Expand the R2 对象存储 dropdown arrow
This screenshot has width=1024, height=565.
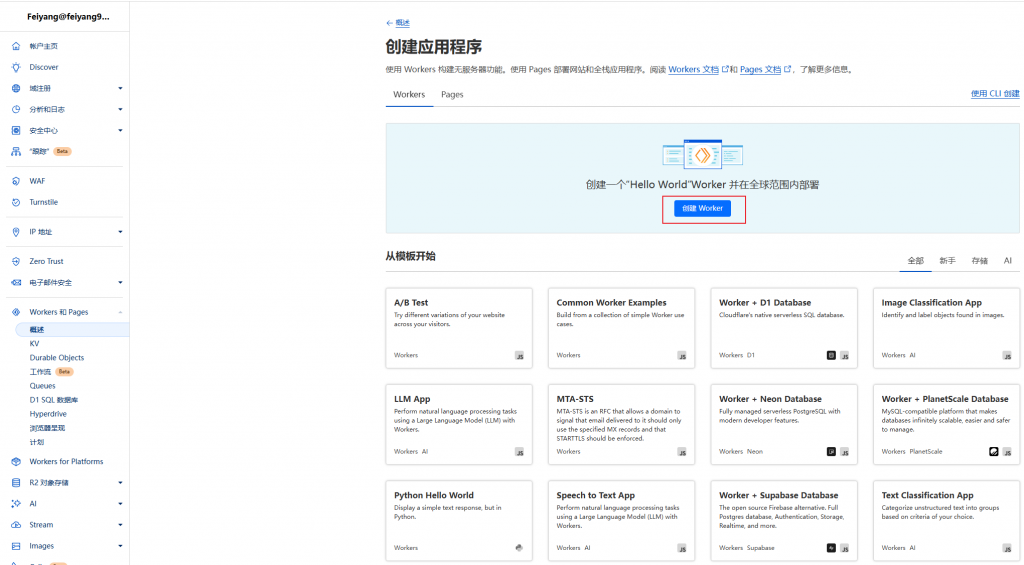coord(120,483)
